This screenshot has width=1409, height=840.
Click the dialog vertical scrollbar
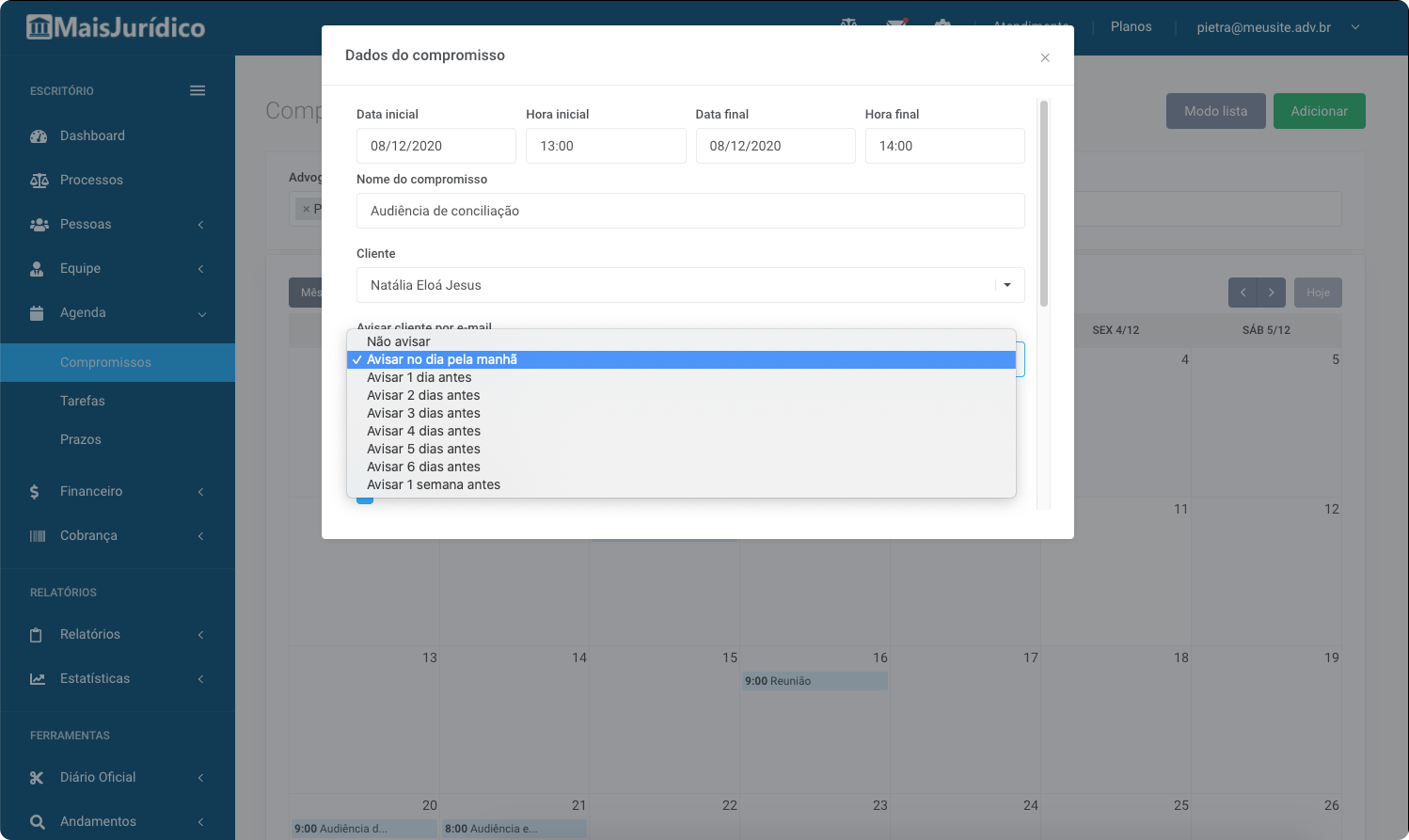pyautogui.click(x=1044, y=203)
